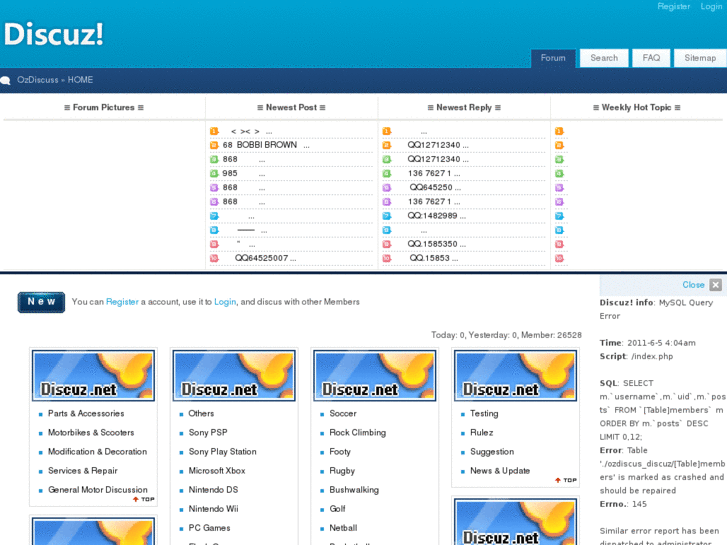Image resolution: width=727 pixels, height=545 pixels.
Task: Open PC Games forum
Action: 209,527
